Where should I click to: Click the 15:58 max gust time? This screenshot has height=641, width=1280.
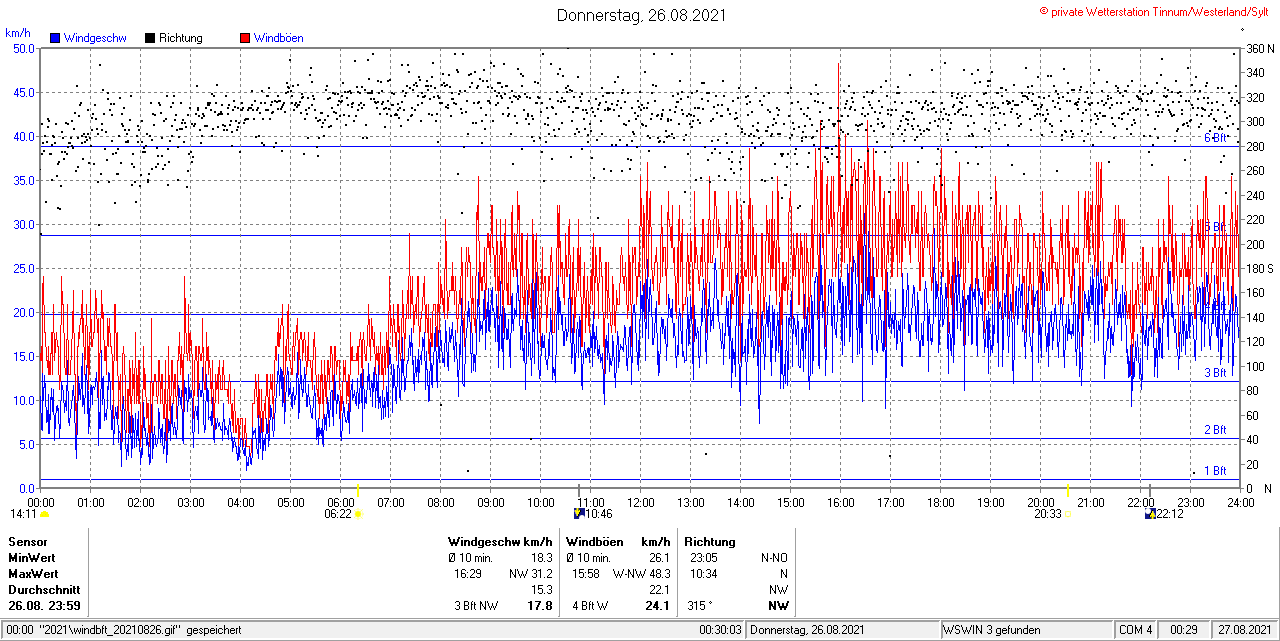tap(586, 574)
